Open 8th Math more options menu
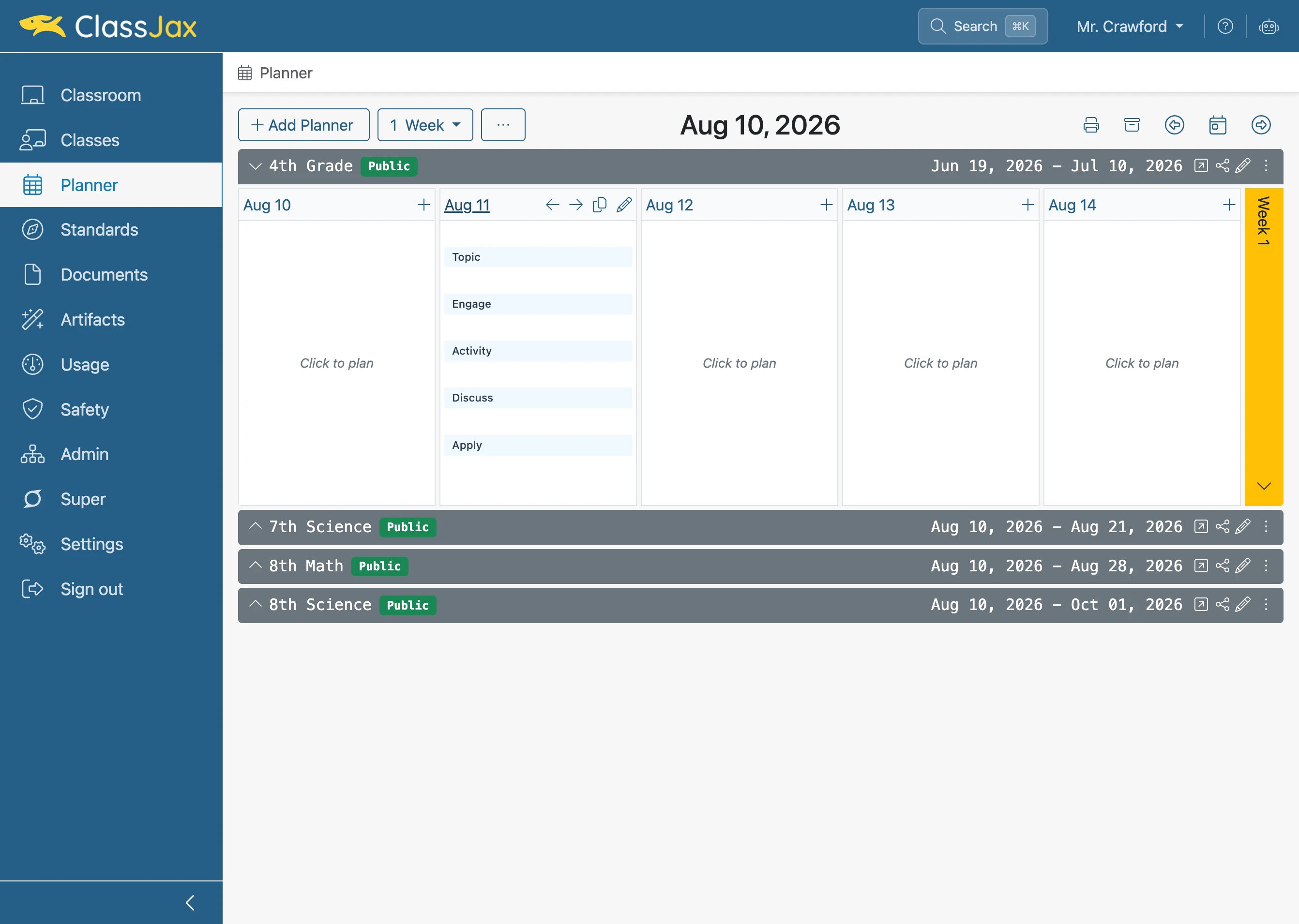The width and height of the screenshot is (1299, 924). coord(1266,566)
